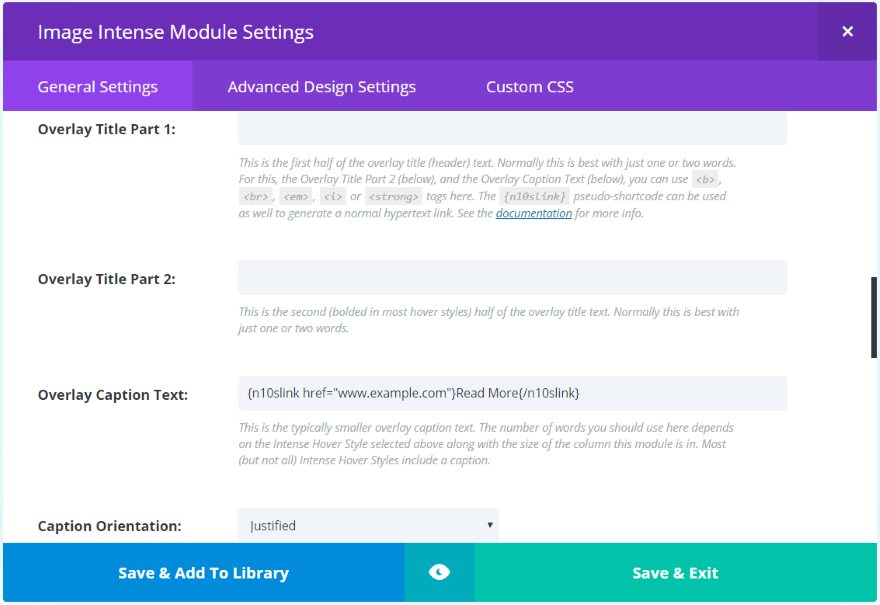Select the "Overlay Caption Text:" label

[x=113, y=395]
